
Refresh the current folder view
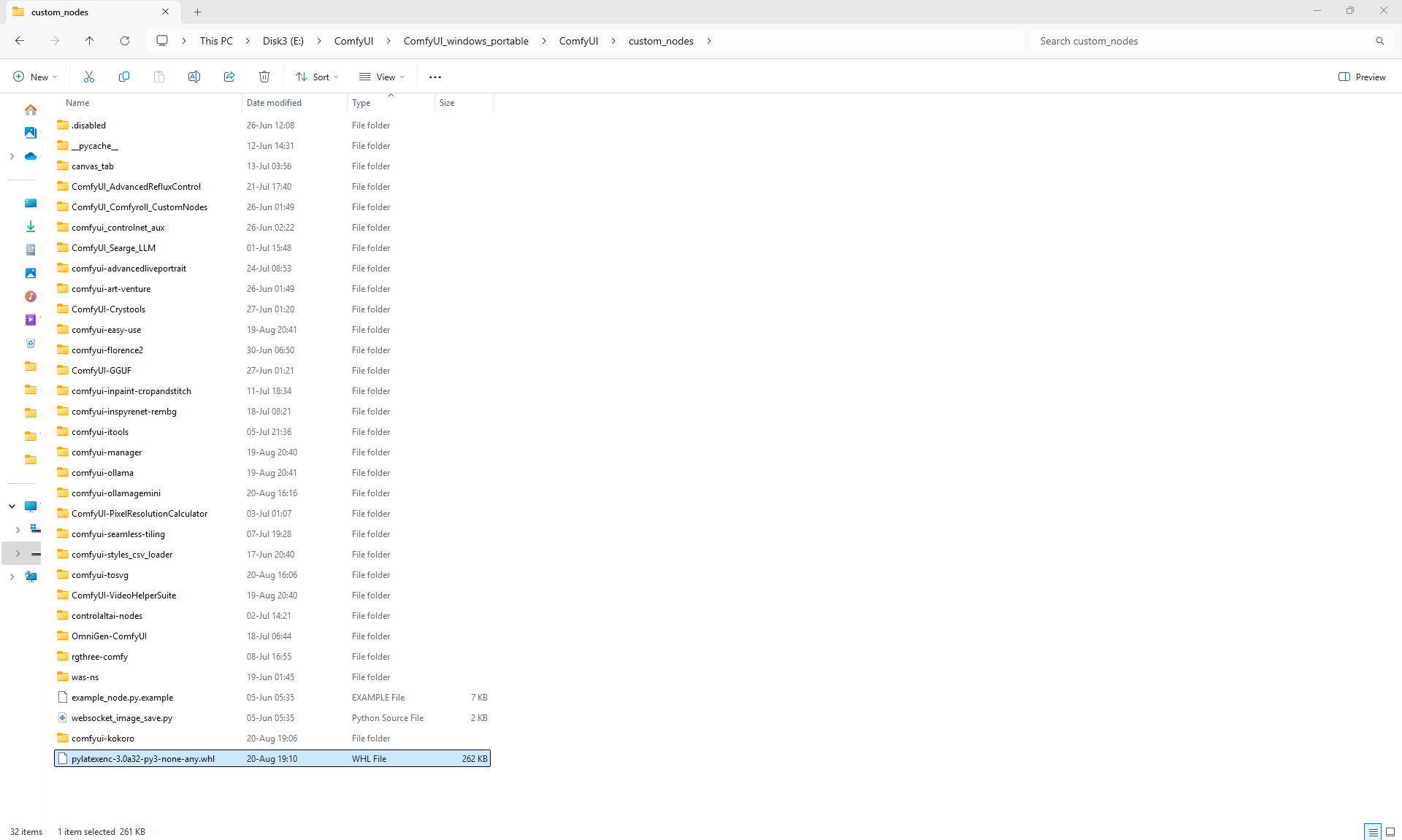pos(125,41)
